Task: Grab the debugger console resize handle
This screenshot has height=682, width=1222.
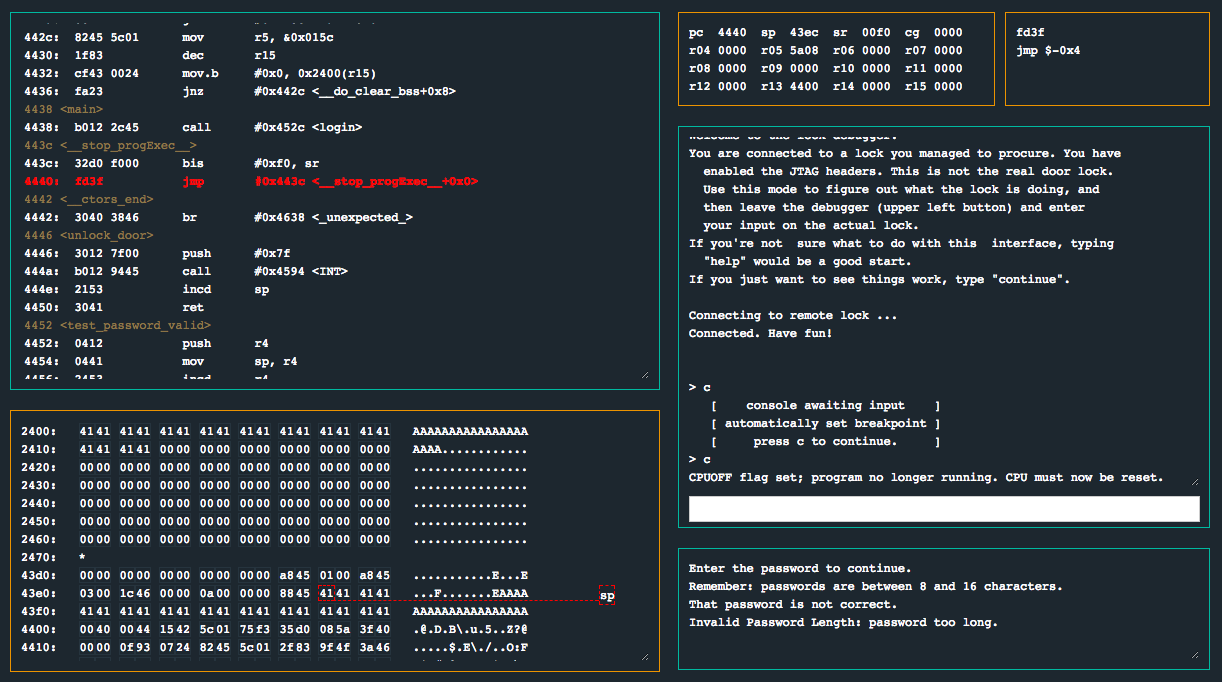Action: tap(1194, 480)
